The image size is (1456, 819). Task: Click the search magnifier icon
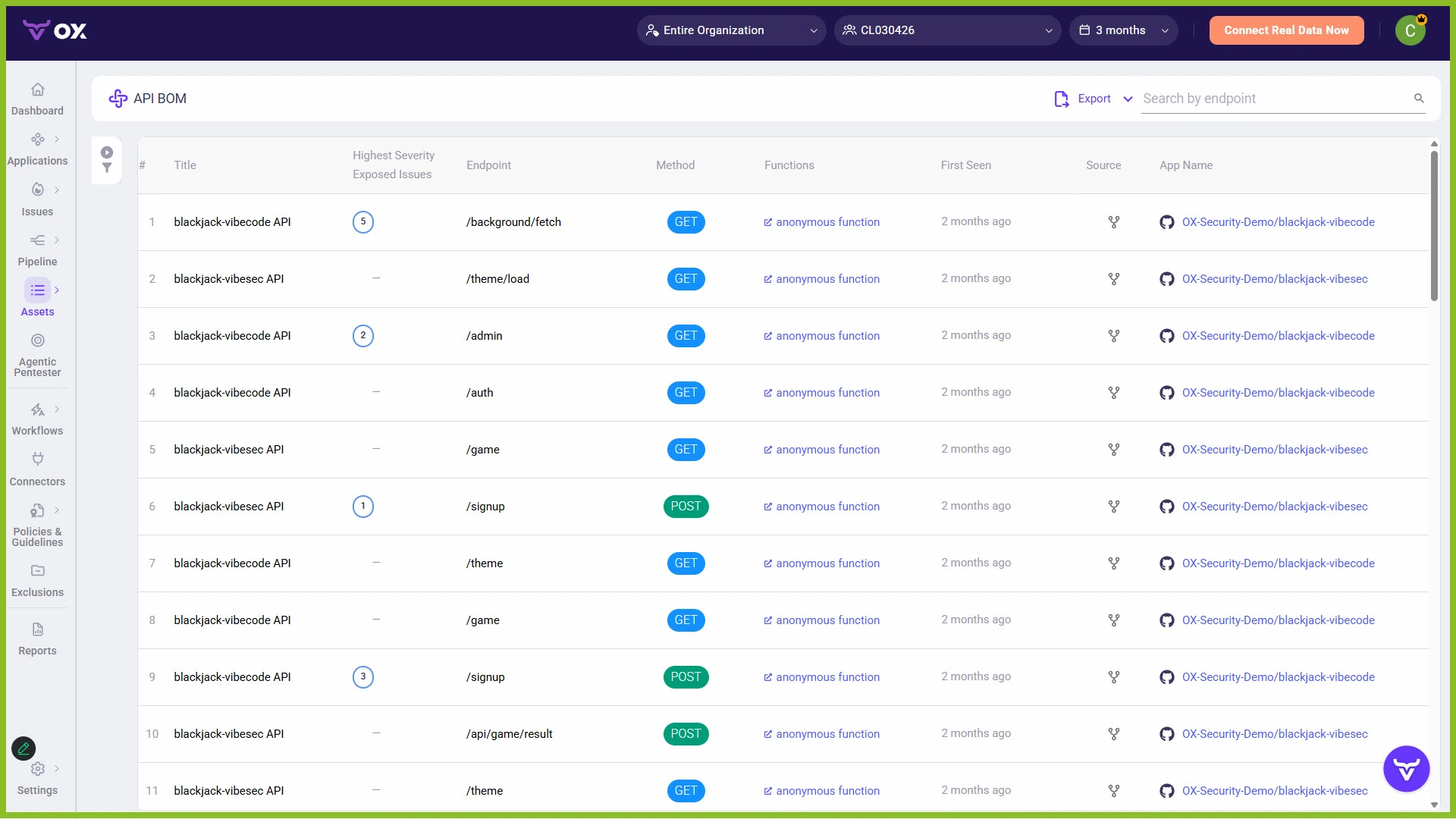1419,99
